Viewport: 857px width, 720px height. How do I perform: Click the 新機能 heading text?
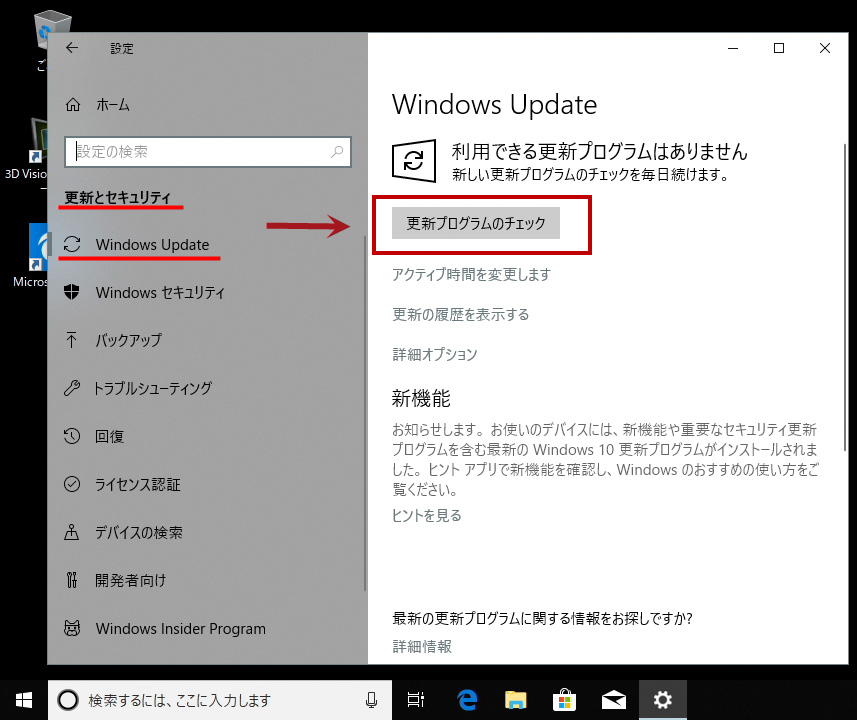pos(421,398)
